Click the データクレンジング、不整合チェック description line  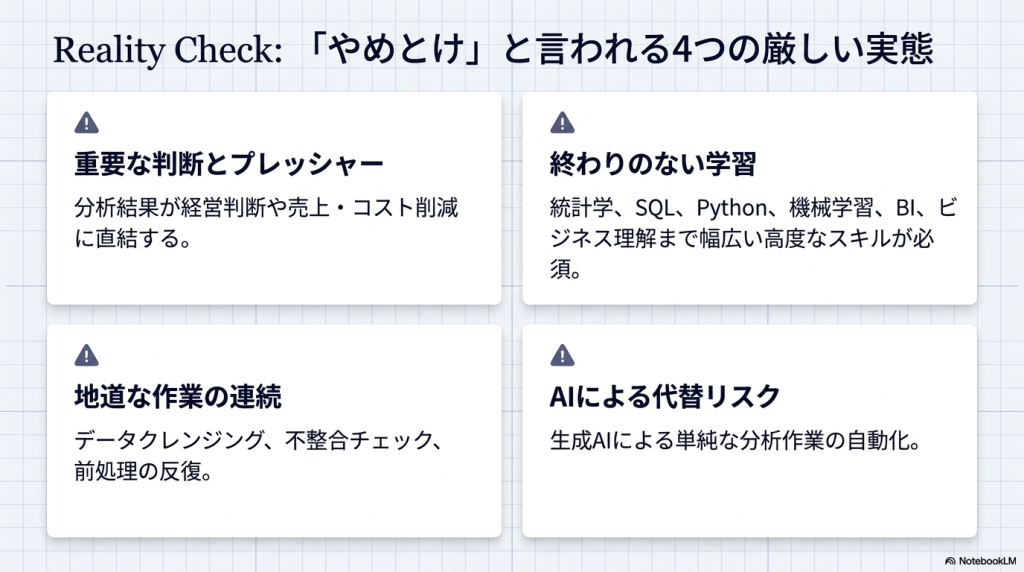click(x=258, y=441)
